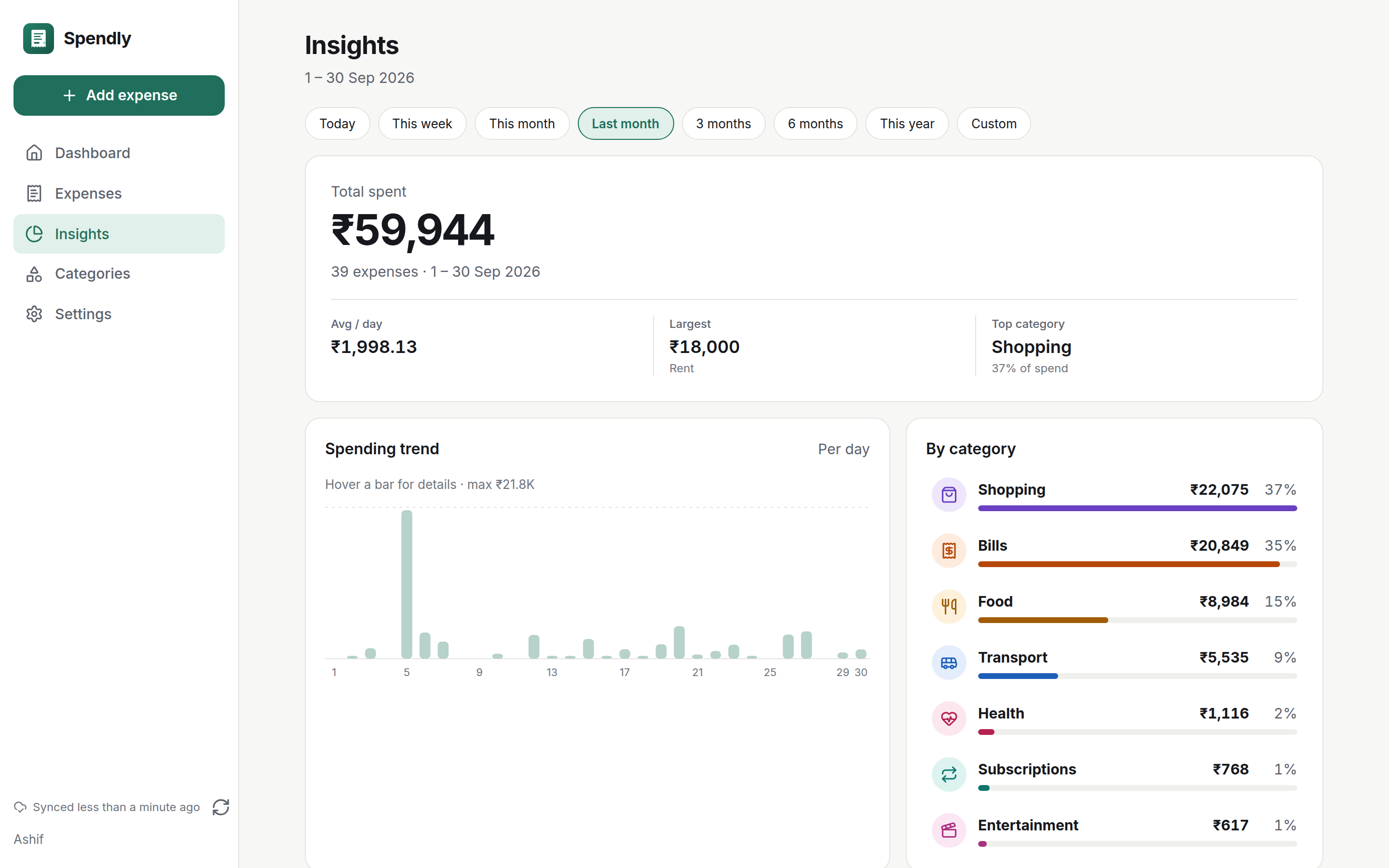
Task: Click the Insights pie chart icon
Action: tap(34, 234)
